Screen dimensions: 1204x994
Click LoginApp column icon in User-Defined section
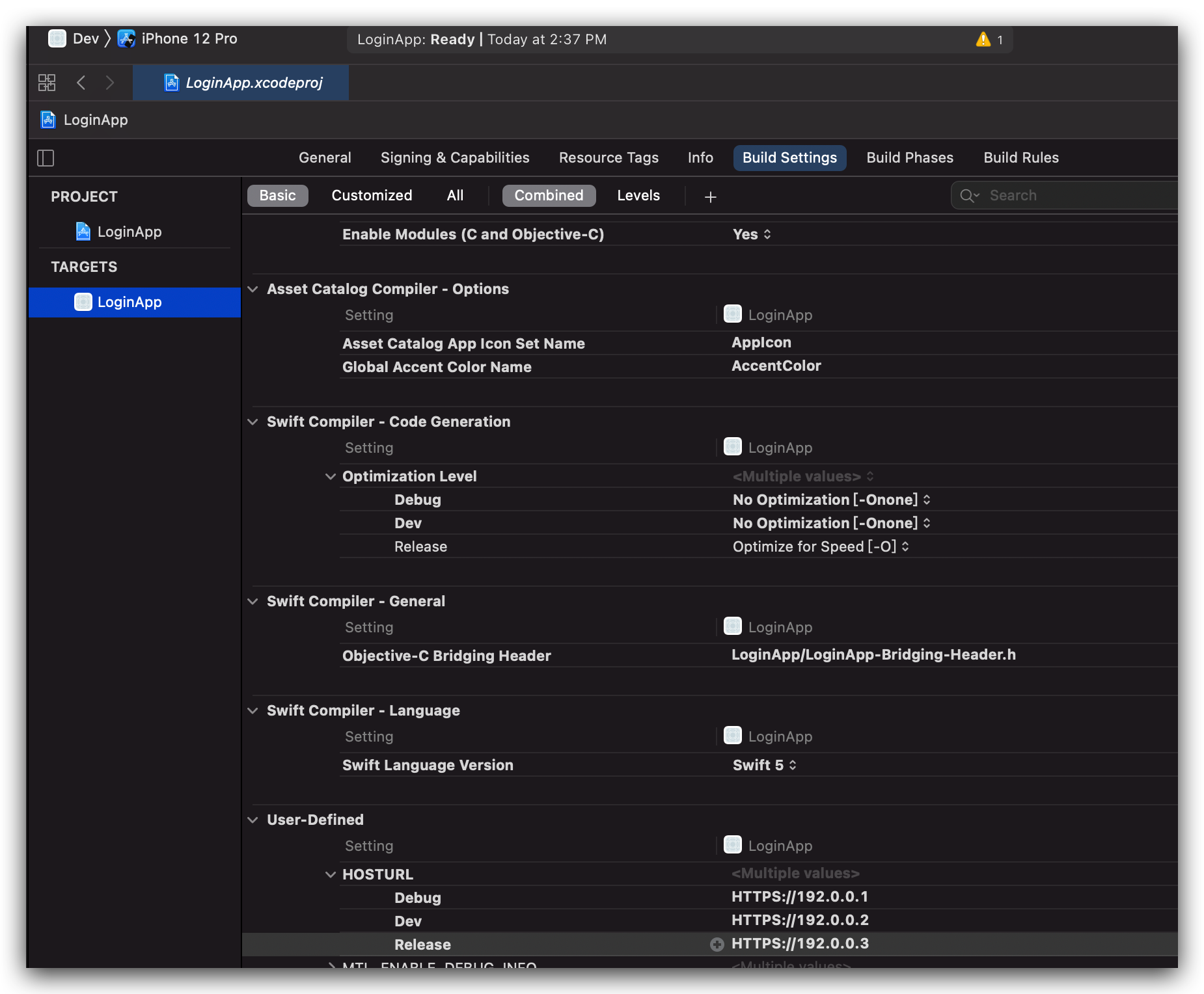click(x=733, y=845)
